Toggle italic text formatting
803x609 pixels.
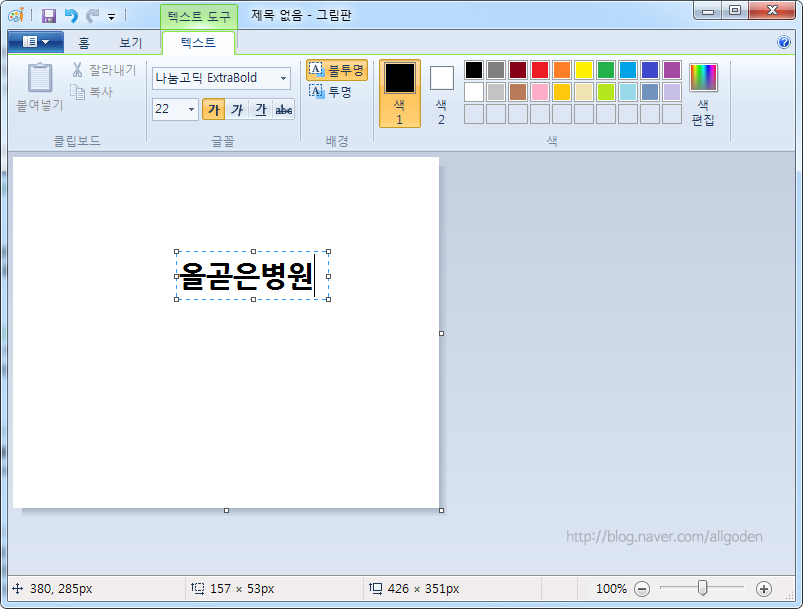point(237,109)
